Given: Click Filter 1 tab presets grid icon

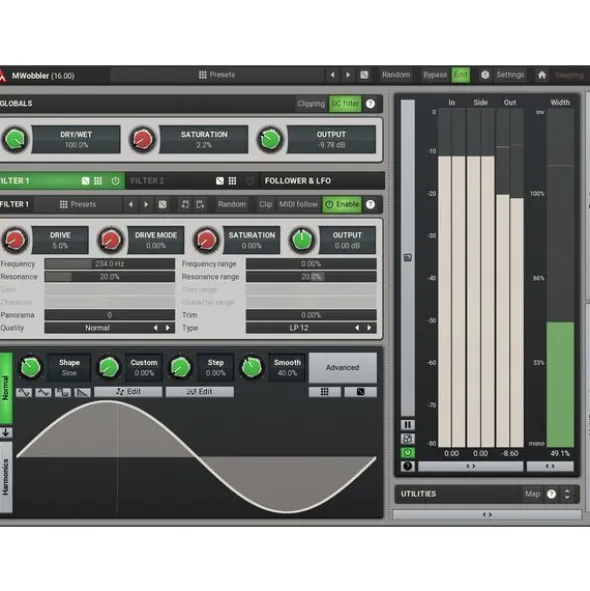Looking at the screenshot, I should pos(98,181).
